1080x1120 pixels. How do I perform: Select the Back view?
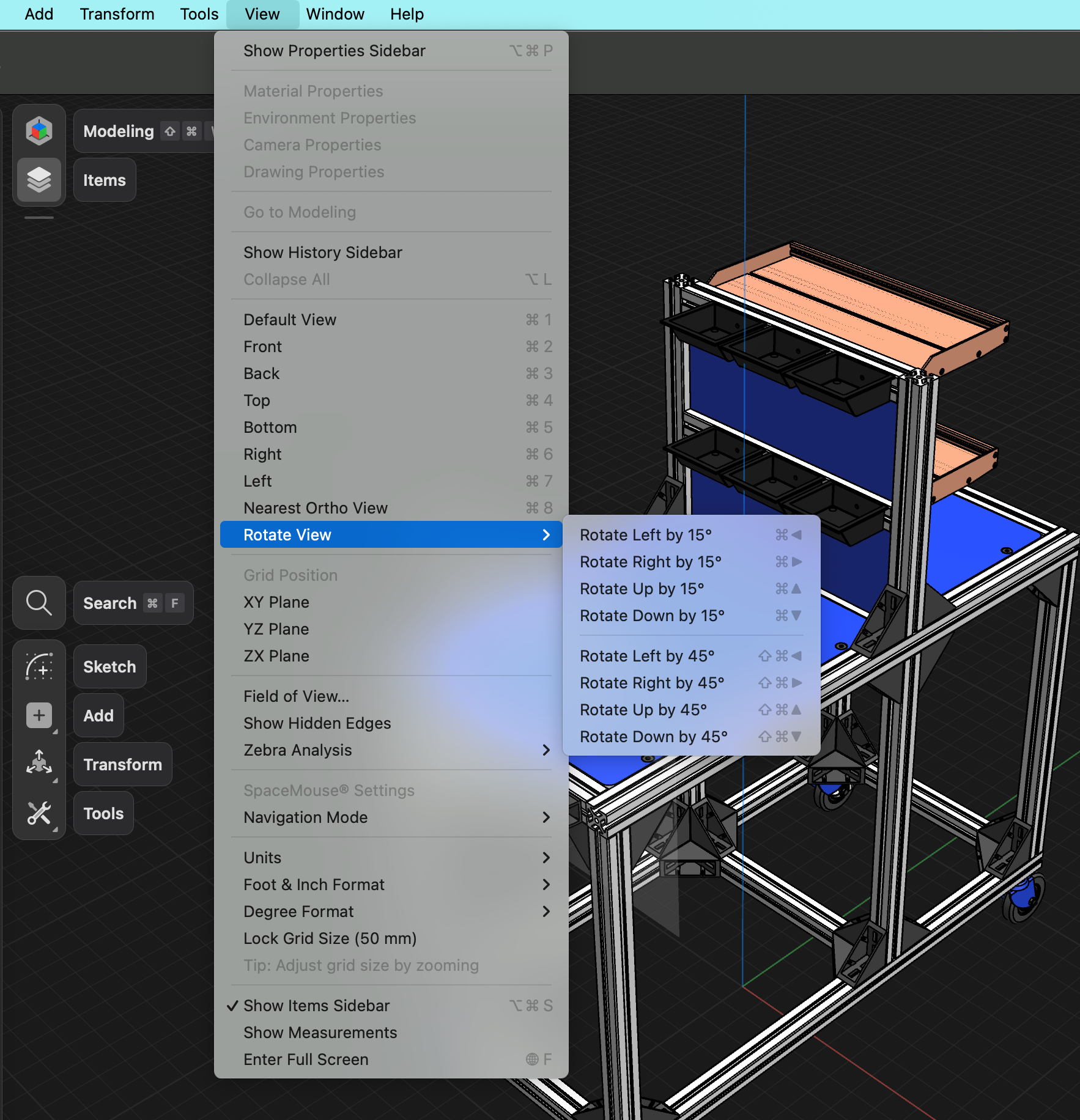tap(391, 374)
